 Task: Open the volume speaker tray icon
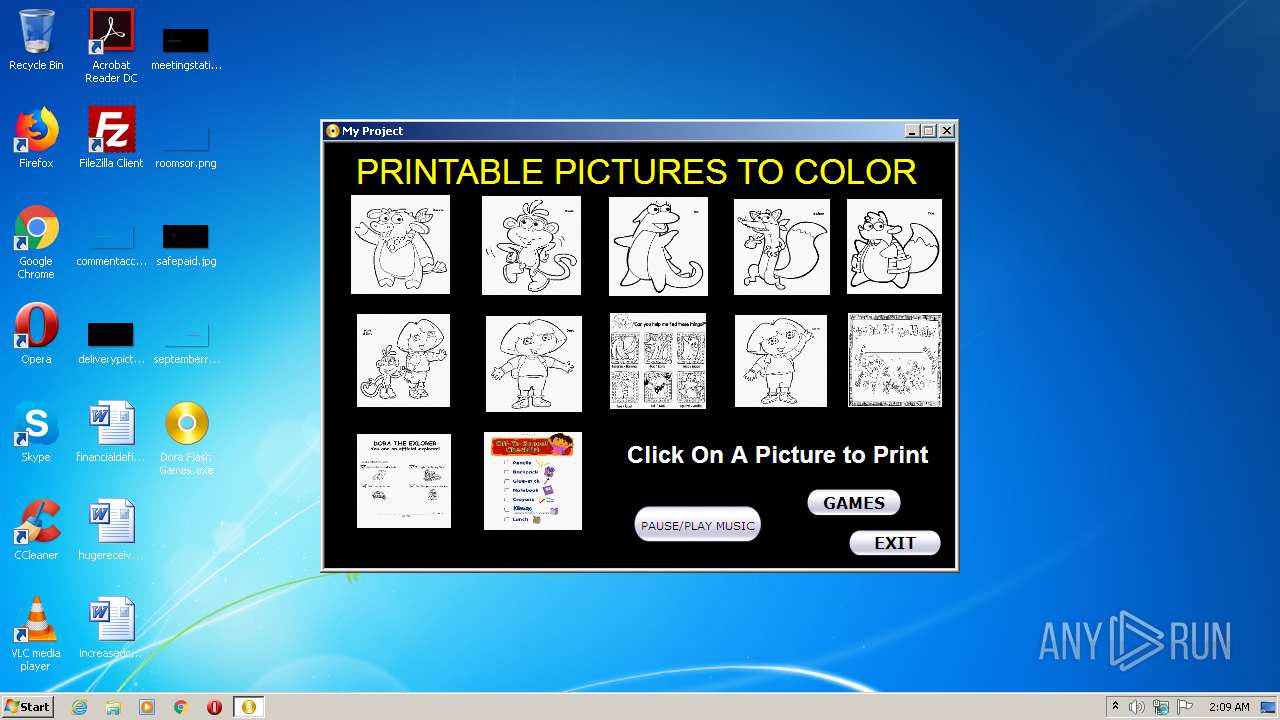point(1137,707)
